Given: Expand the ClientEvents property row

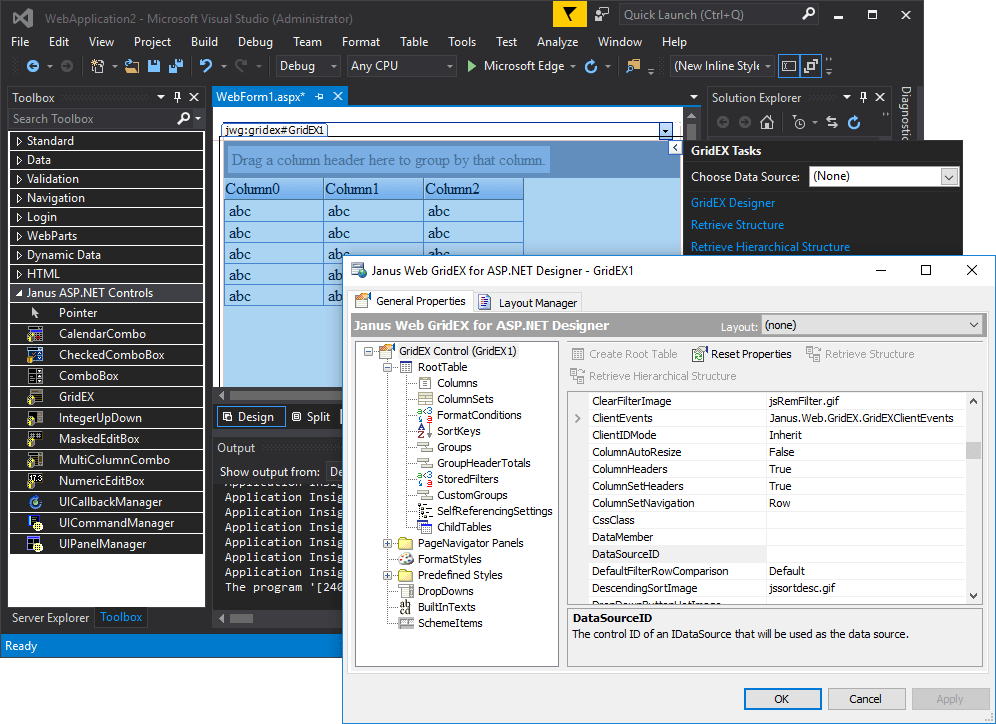Looking at the screenshot, I should point(577,419).
